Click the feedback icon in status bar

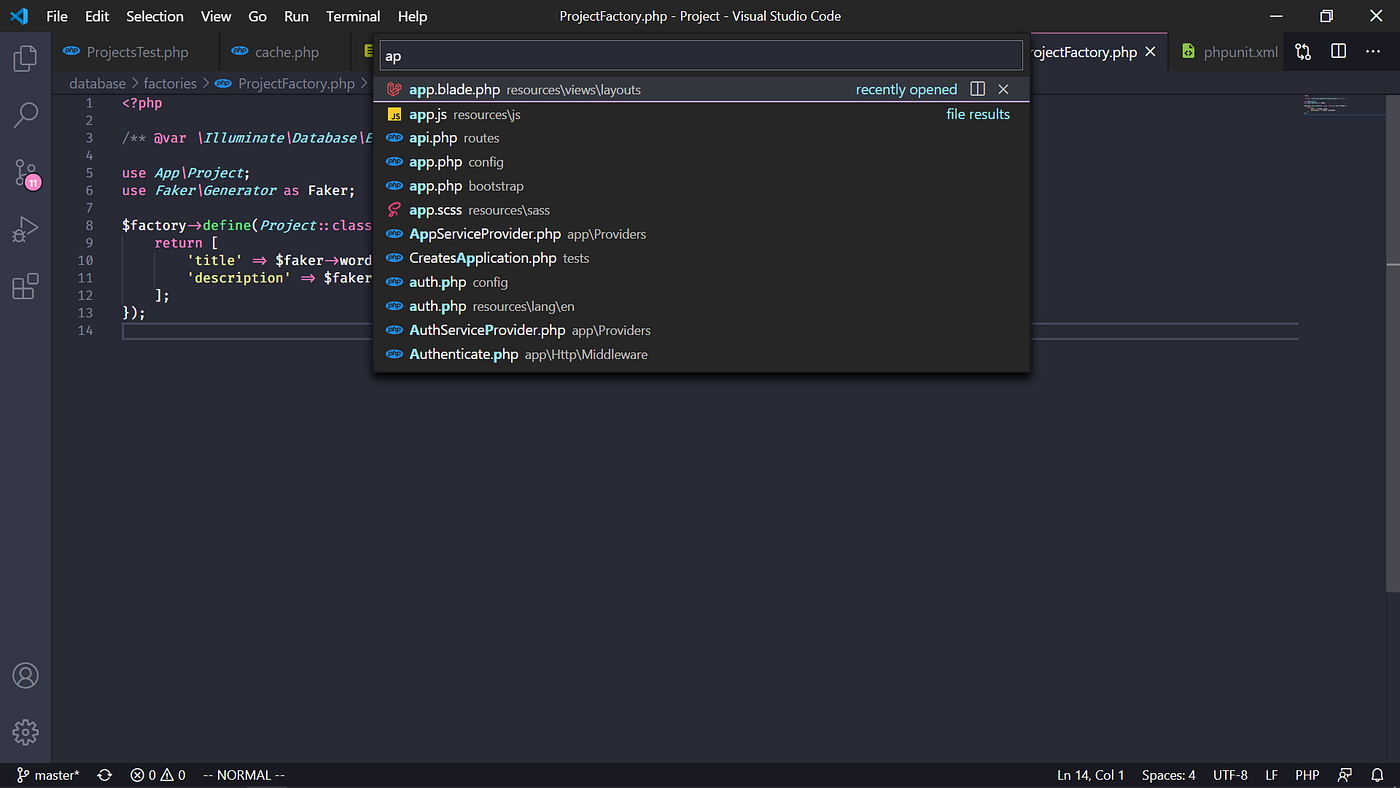pyautogui.click(x=1345, y=775)
